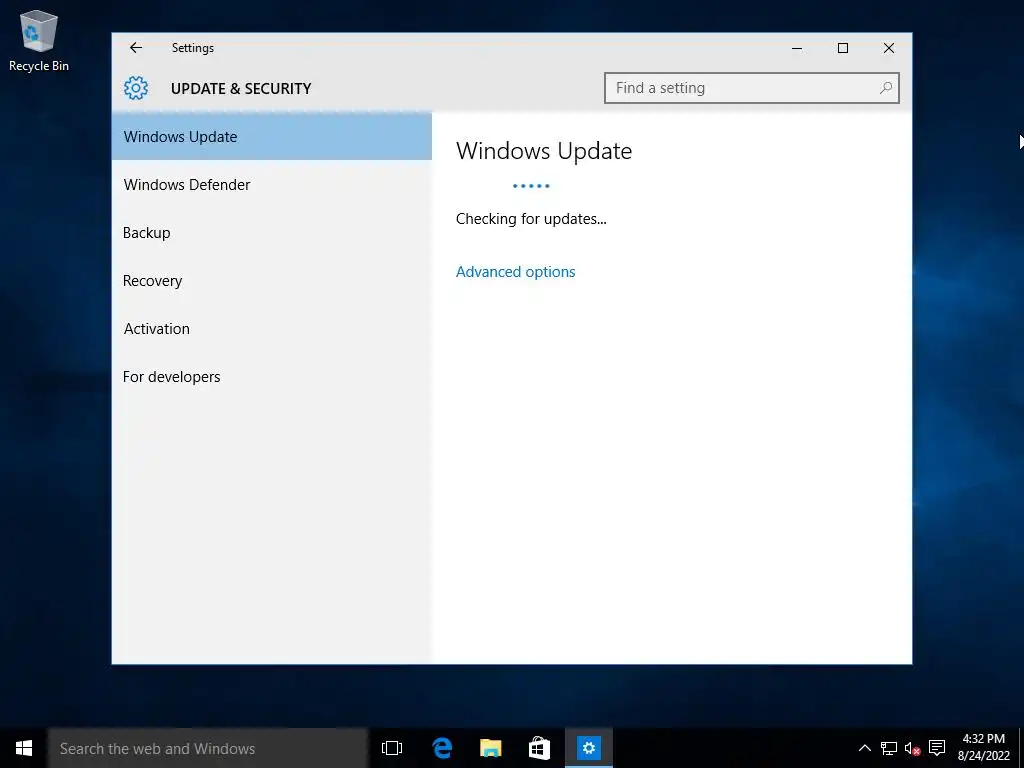
Task: Click the Windows Update page heading
Action: (x=544, y=151)
